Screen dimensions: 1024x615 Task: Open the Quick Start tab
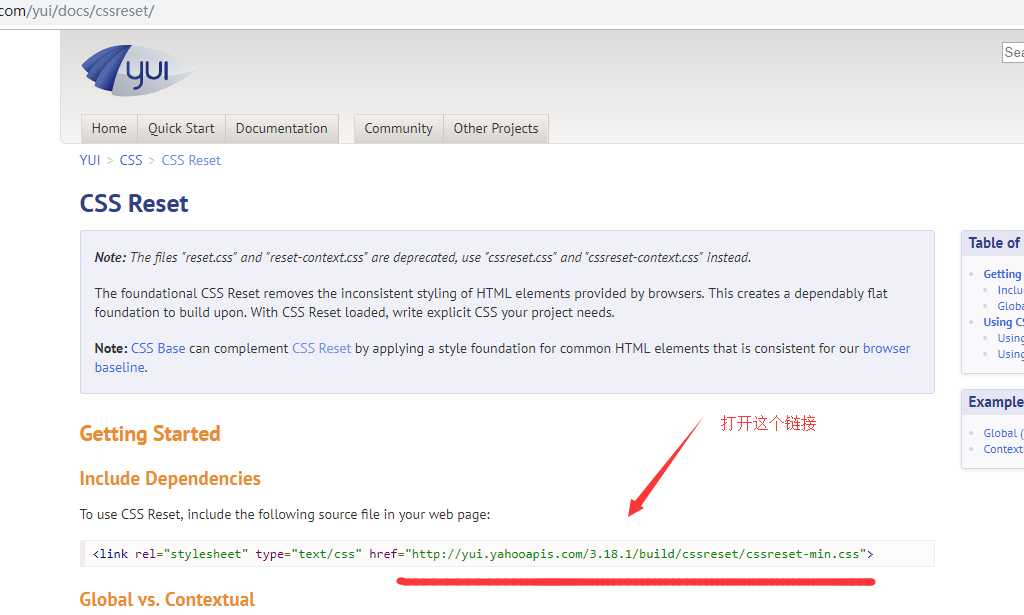click(x=181, y=129)
